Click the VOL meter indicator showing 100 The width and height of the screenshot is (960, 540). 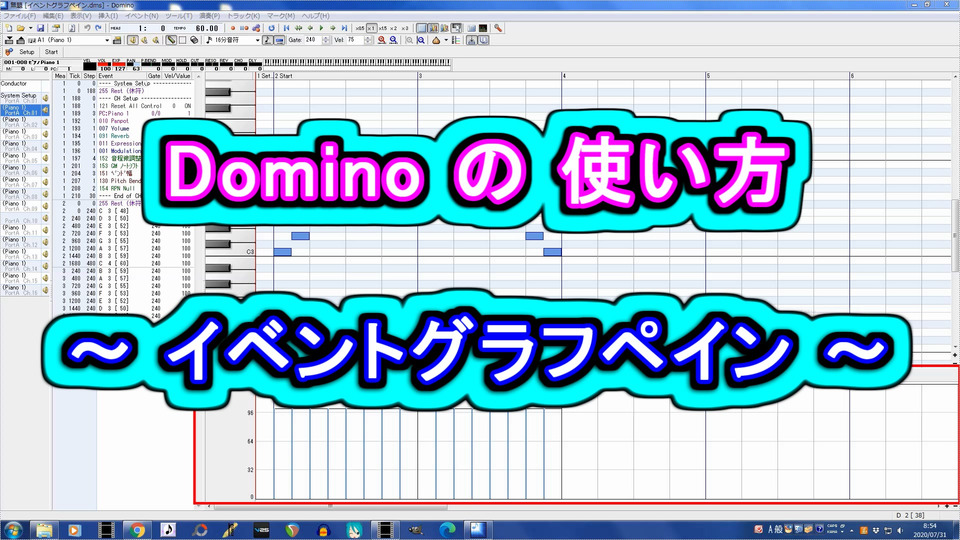point(103,66)
